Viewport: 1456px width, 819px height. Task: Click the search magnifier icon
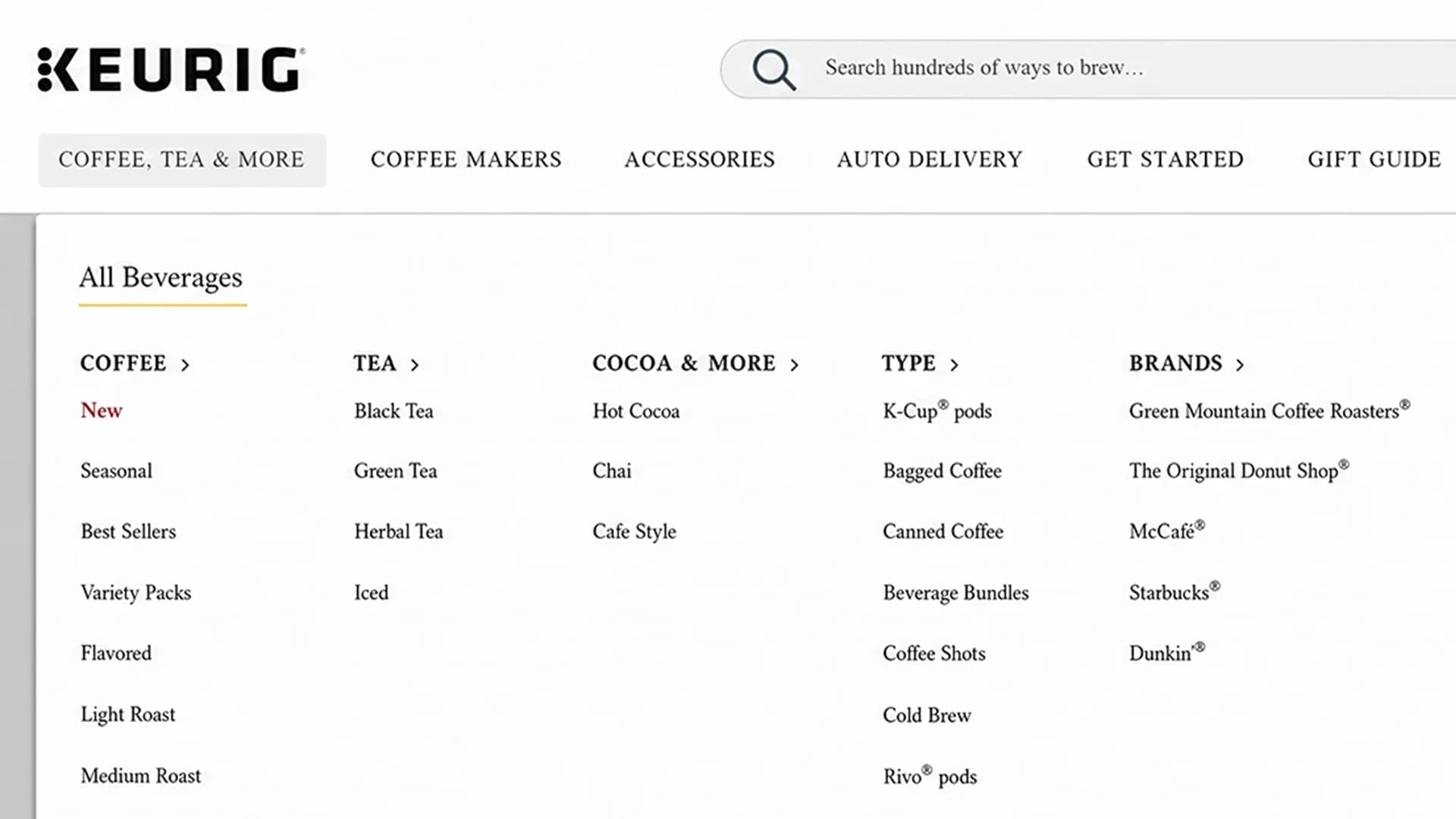[x=773, y=70]
